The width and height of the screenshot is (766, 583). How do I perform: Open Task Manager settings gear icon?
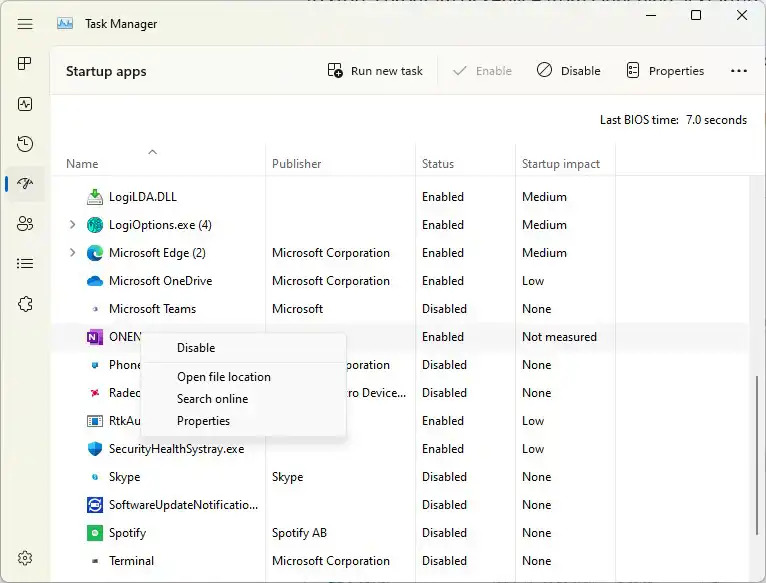26,558
